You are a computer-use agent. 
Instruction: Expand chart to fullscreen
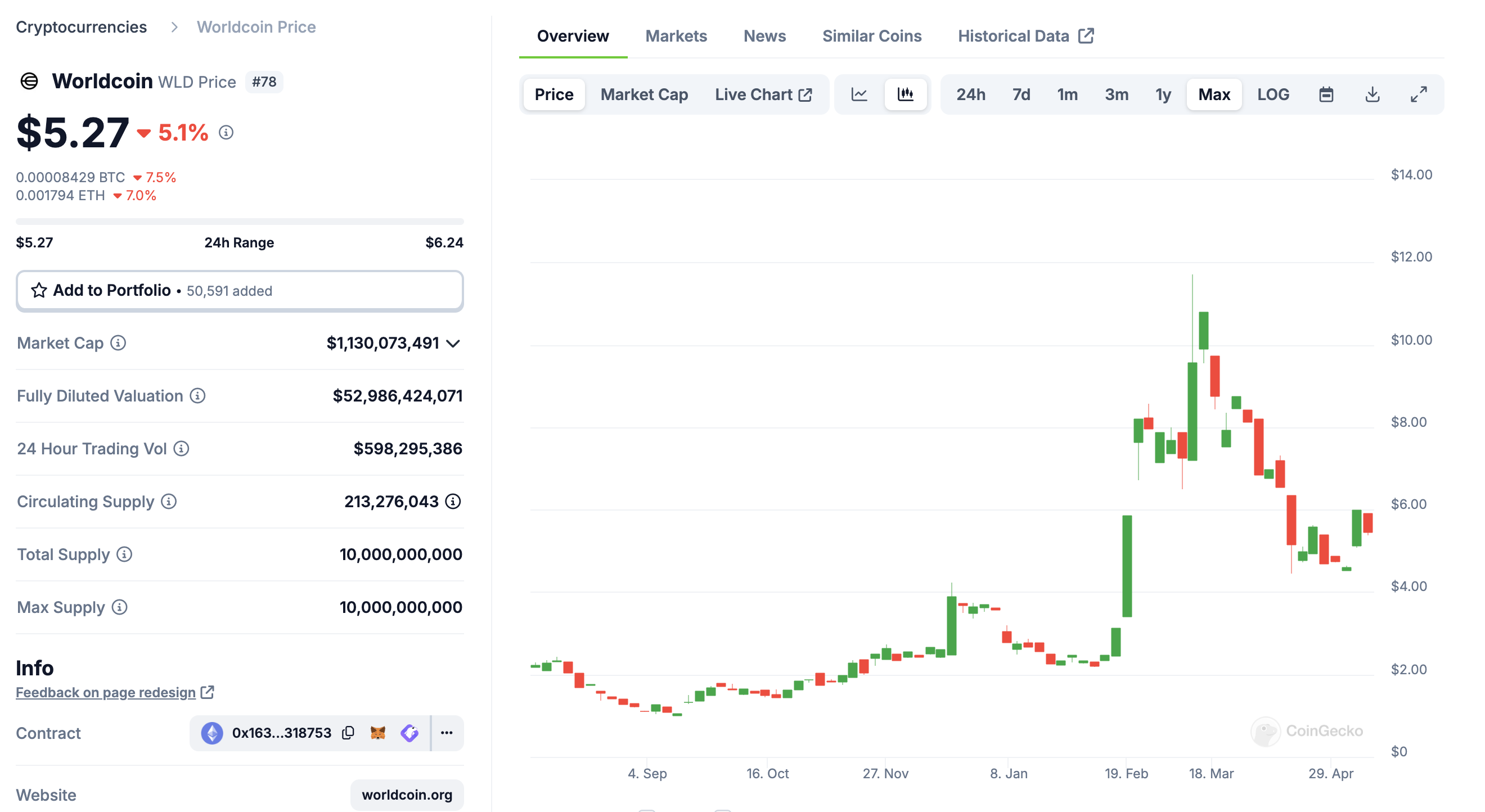pyautogui.click(x=1418, y=94)
